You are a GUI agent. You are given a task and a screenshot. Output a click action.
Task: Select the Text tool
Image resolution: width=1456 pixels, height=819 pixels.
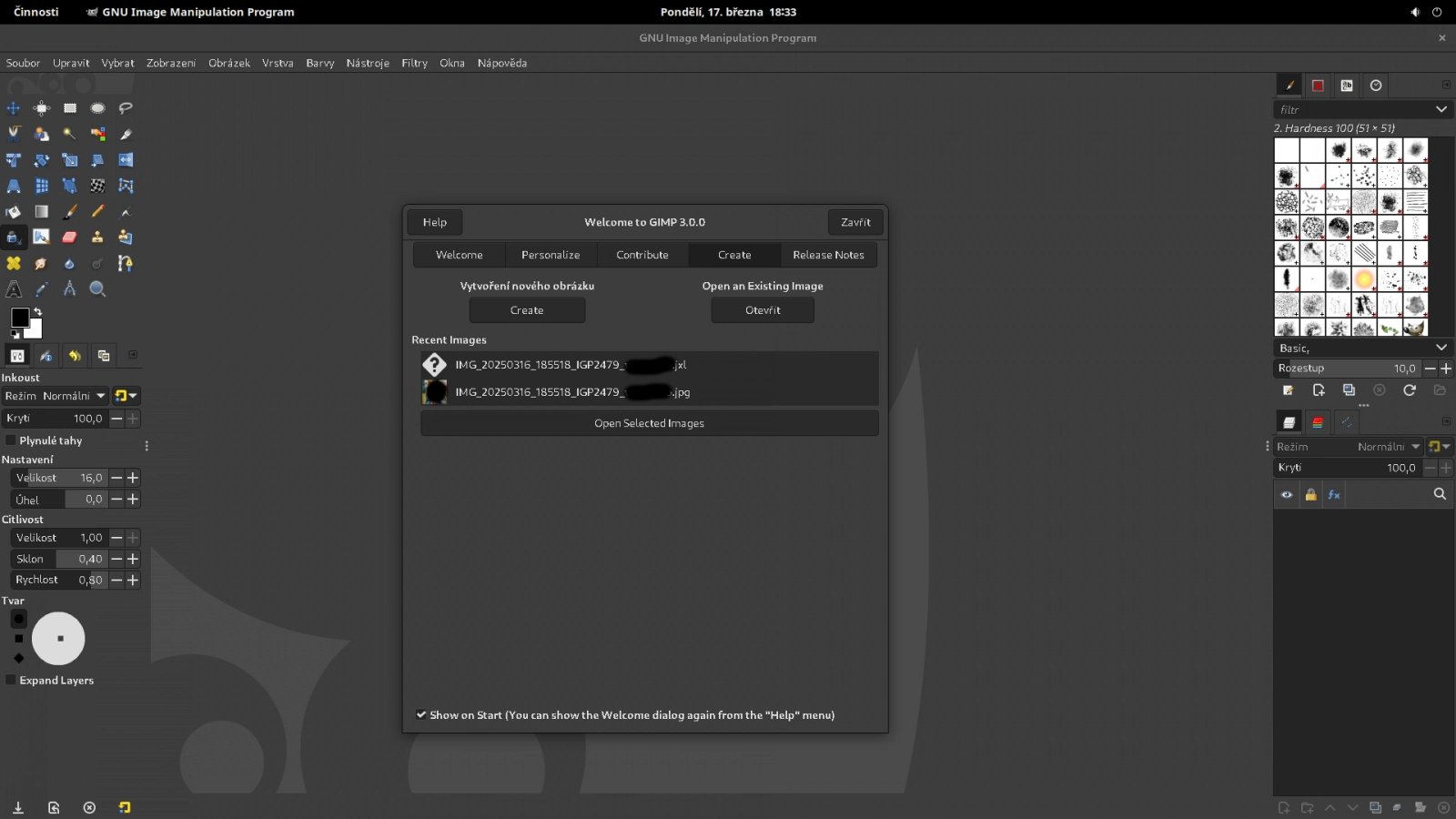pyautogui.click(x=14, y=289)
